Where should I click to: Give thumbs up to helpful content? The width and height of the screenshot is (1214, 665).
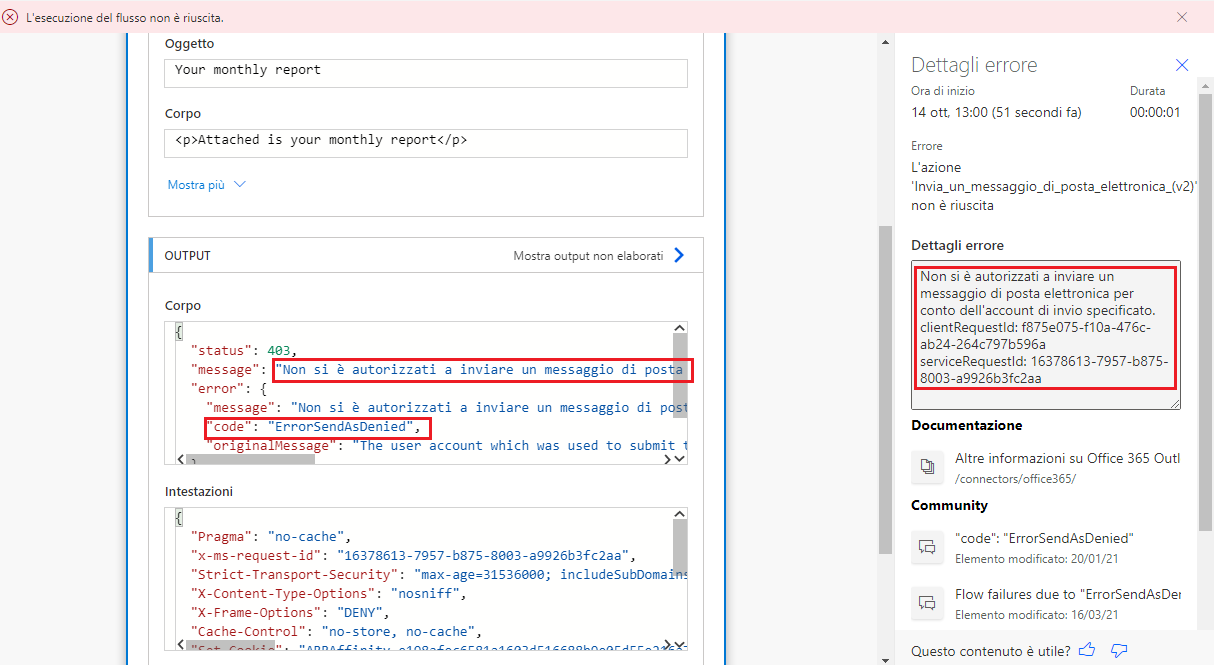[1087, 650]
